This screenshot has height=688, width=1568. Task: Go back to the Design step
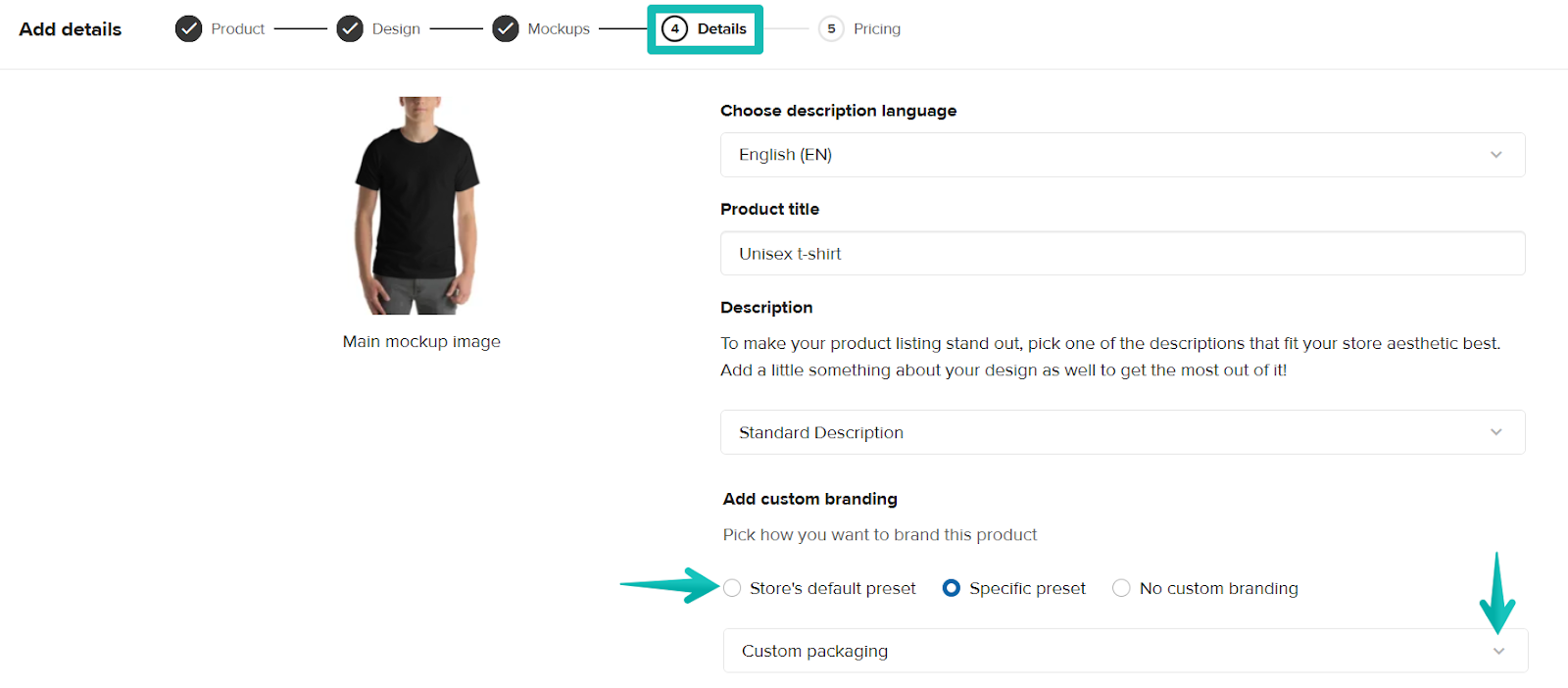(x=396, y=29)
